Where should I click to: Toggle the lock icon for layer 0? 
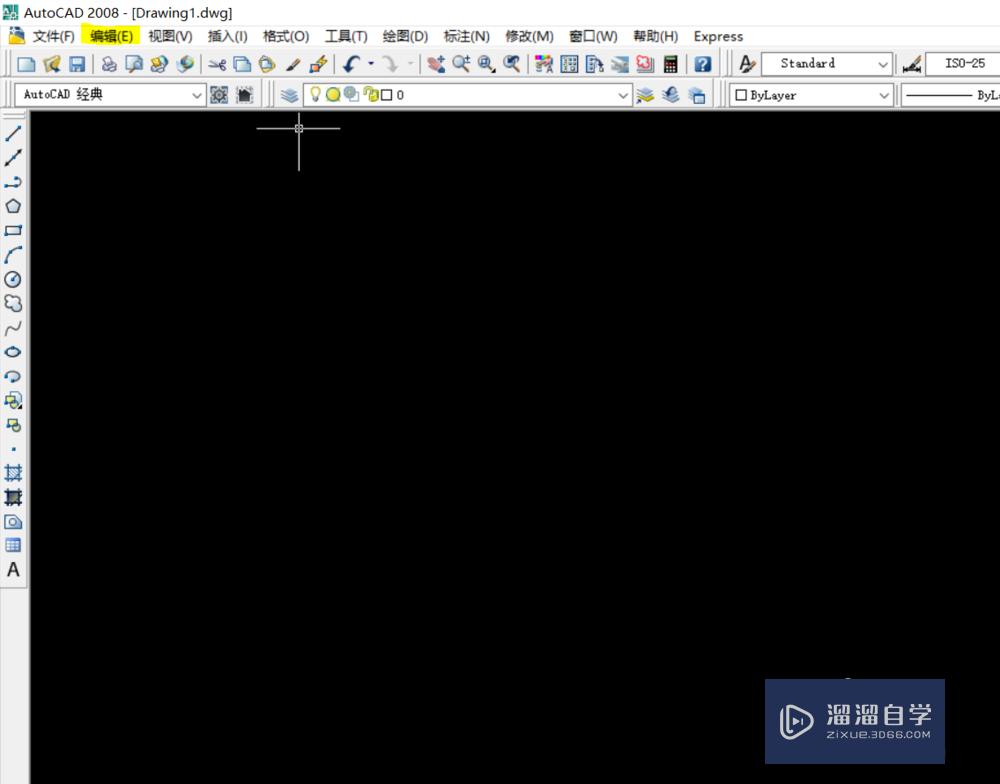[369, 95]
